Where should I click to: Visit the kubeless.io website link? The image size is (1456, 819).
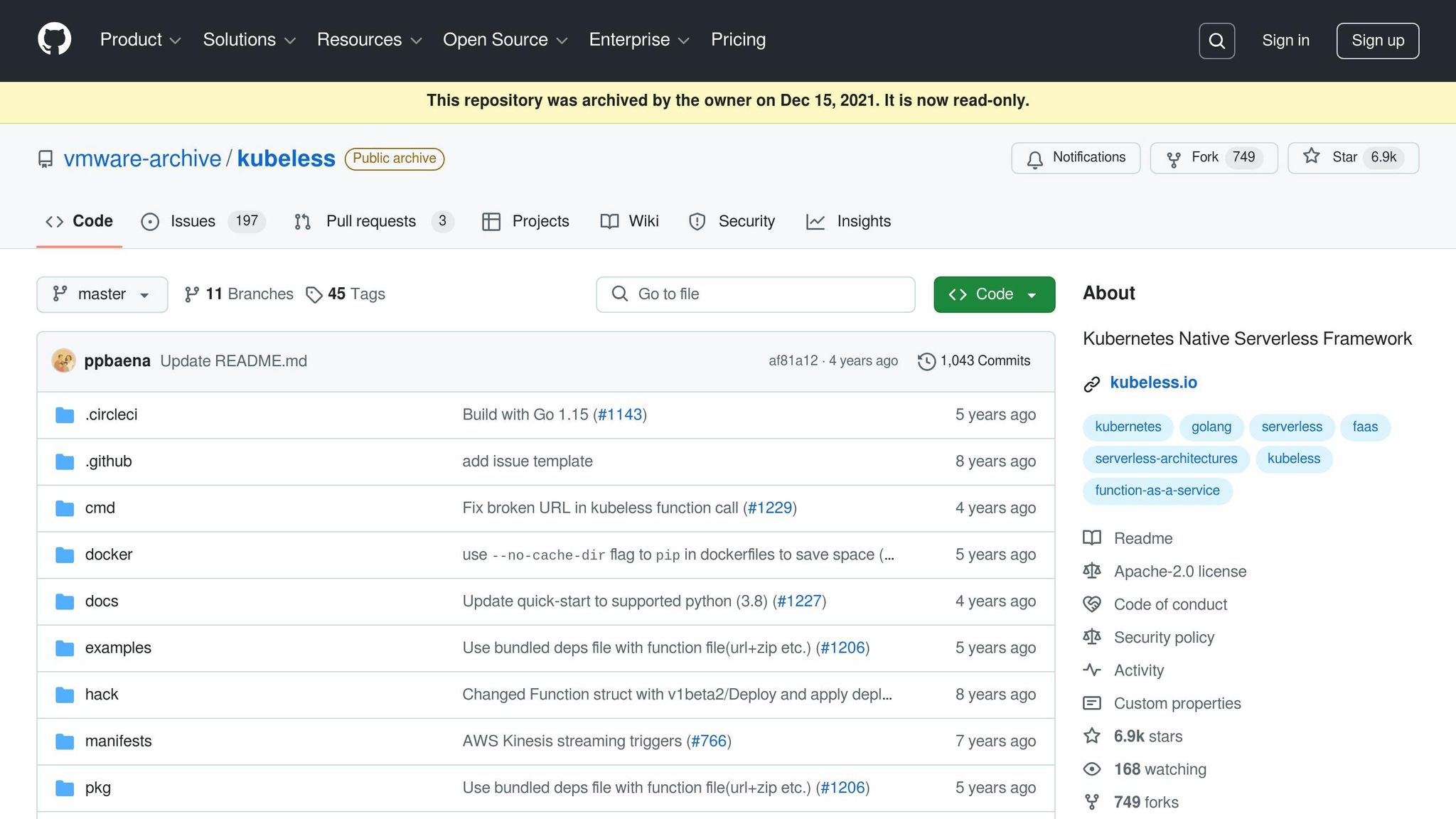[x=1153, y=382]
